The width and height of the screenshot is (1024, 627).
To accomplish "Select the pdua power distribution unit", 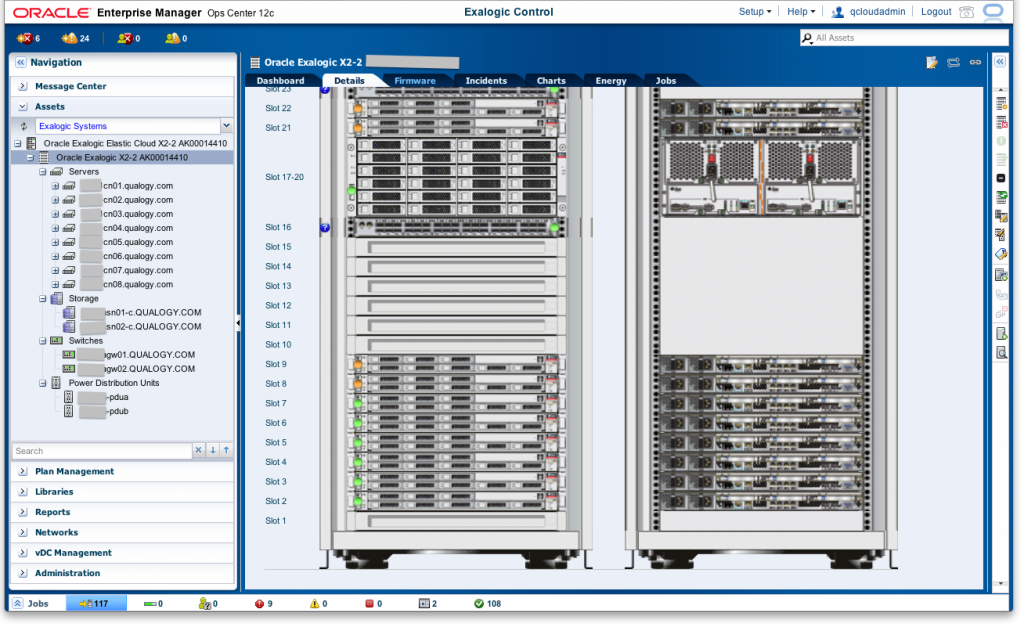I will tap(118, 397).
